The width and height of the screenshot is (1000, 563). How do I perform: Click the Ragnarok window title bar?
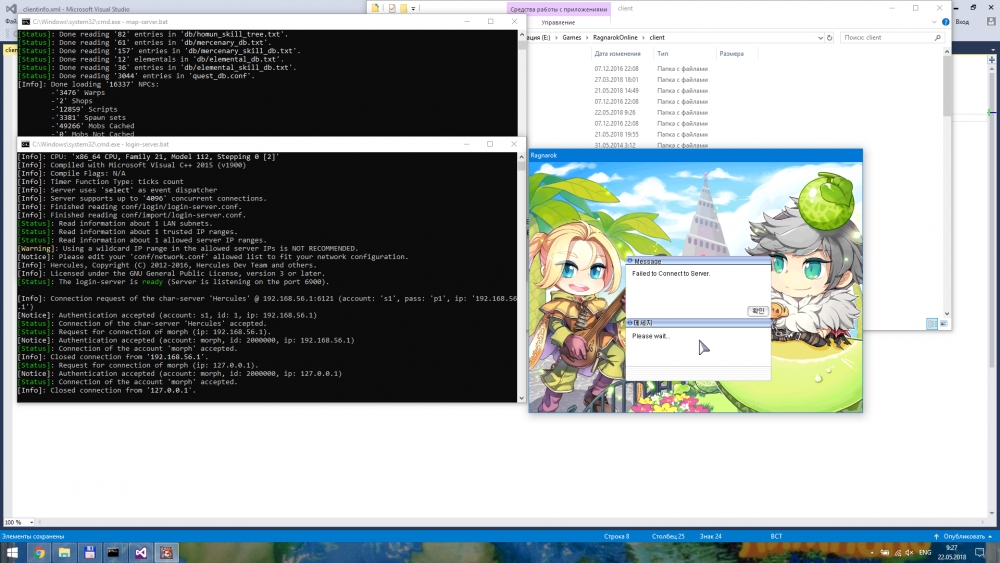(695, 156)
